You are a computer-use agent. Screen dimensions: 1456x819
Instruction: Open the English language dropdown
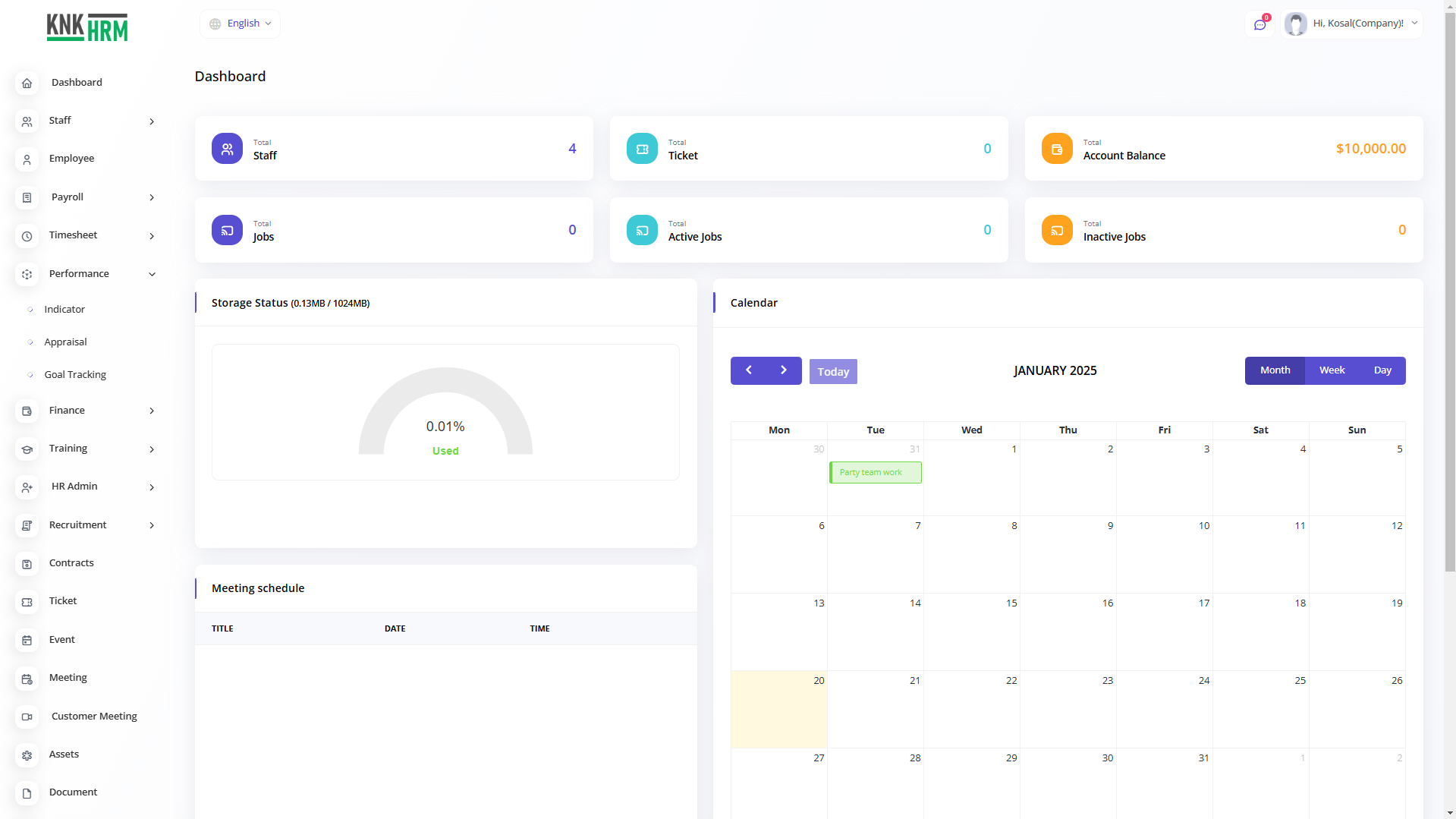241,24
